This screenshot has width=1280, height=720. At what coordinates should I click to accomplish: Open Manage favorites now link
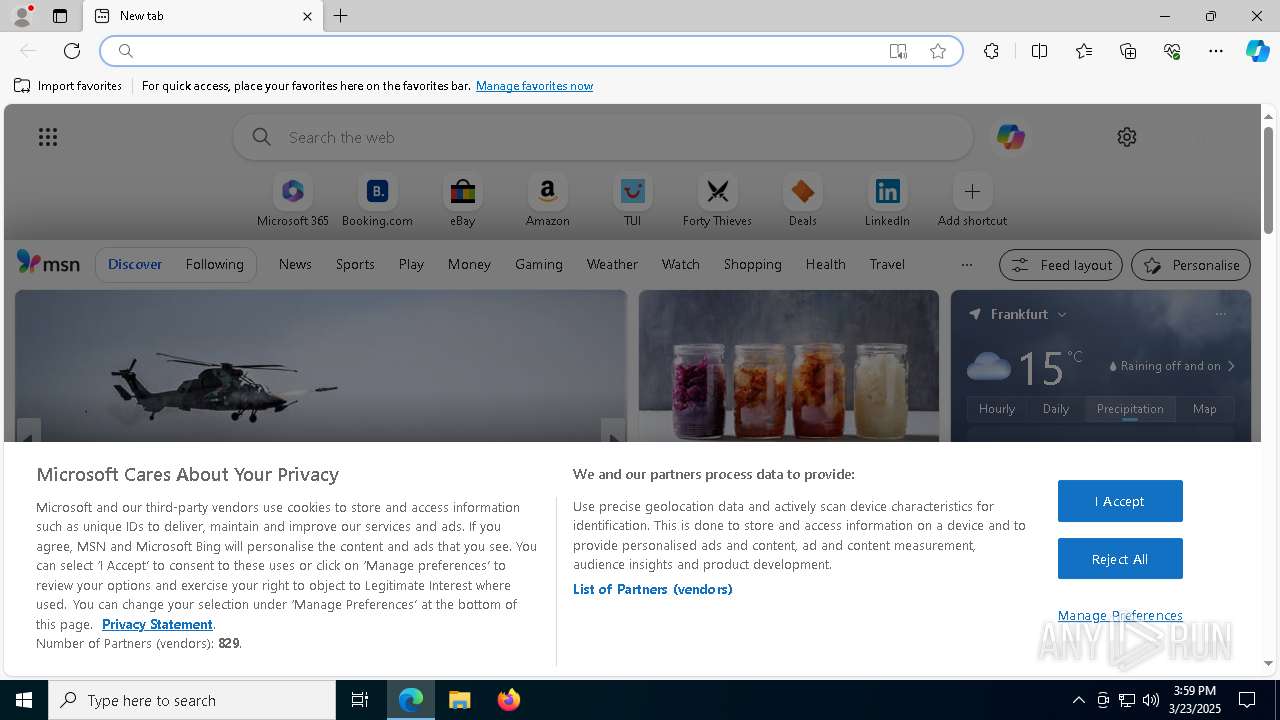(x=534, y=86)
